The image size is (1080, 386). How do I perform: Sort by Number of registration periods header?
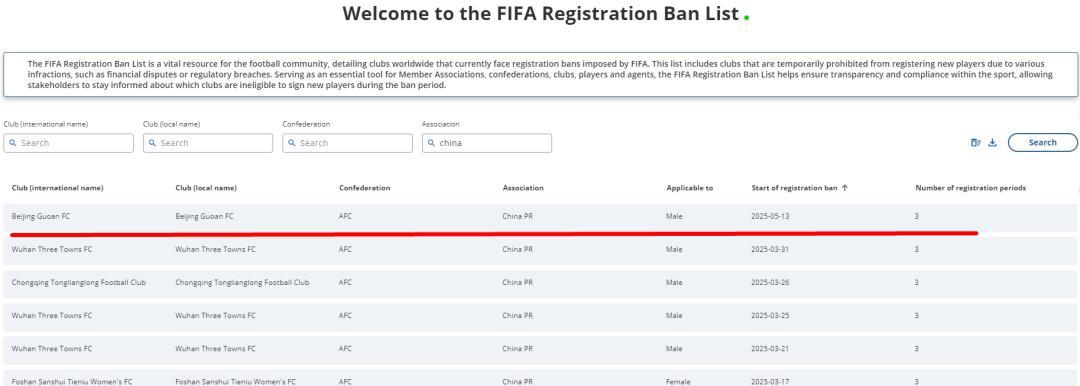point(970,187)
